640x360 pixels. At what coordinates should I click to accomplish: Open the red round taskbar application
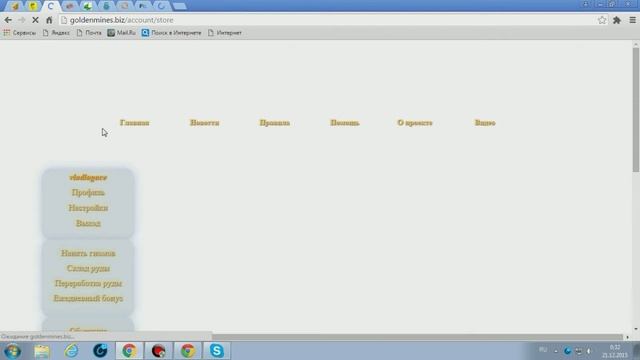pos(158,351)
